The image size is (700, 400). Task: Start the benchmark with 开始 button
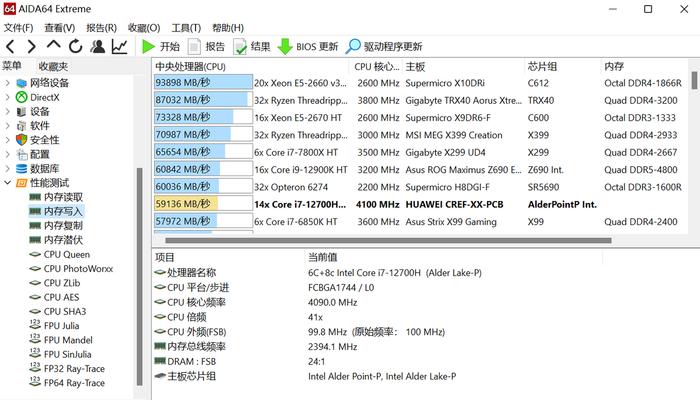(x=161, y=46)
